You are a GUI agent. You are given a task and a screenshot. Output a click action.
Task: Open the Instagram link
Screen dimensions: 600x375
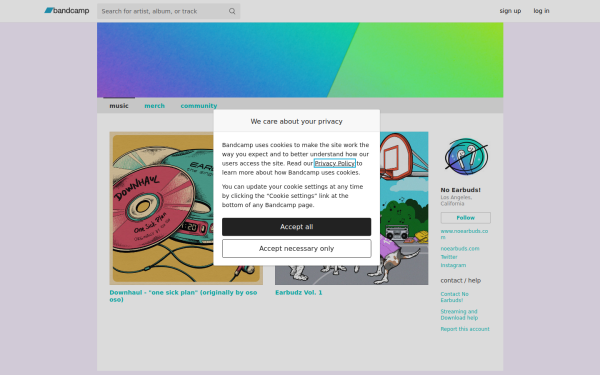(x=453, y=265)
